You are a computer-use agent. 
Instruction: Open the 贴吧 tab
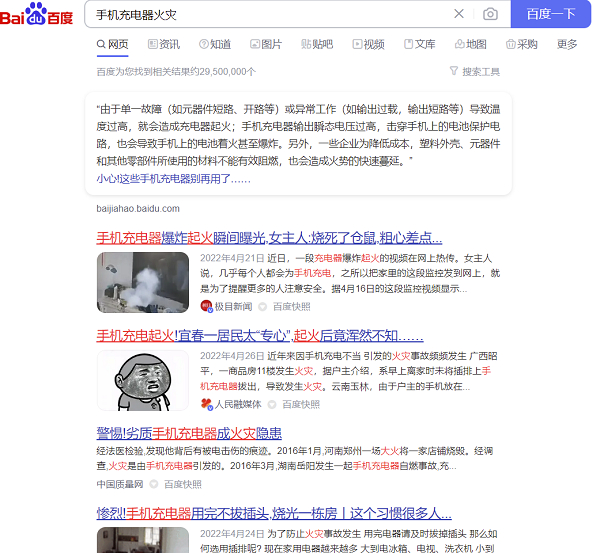click(317, 44)
